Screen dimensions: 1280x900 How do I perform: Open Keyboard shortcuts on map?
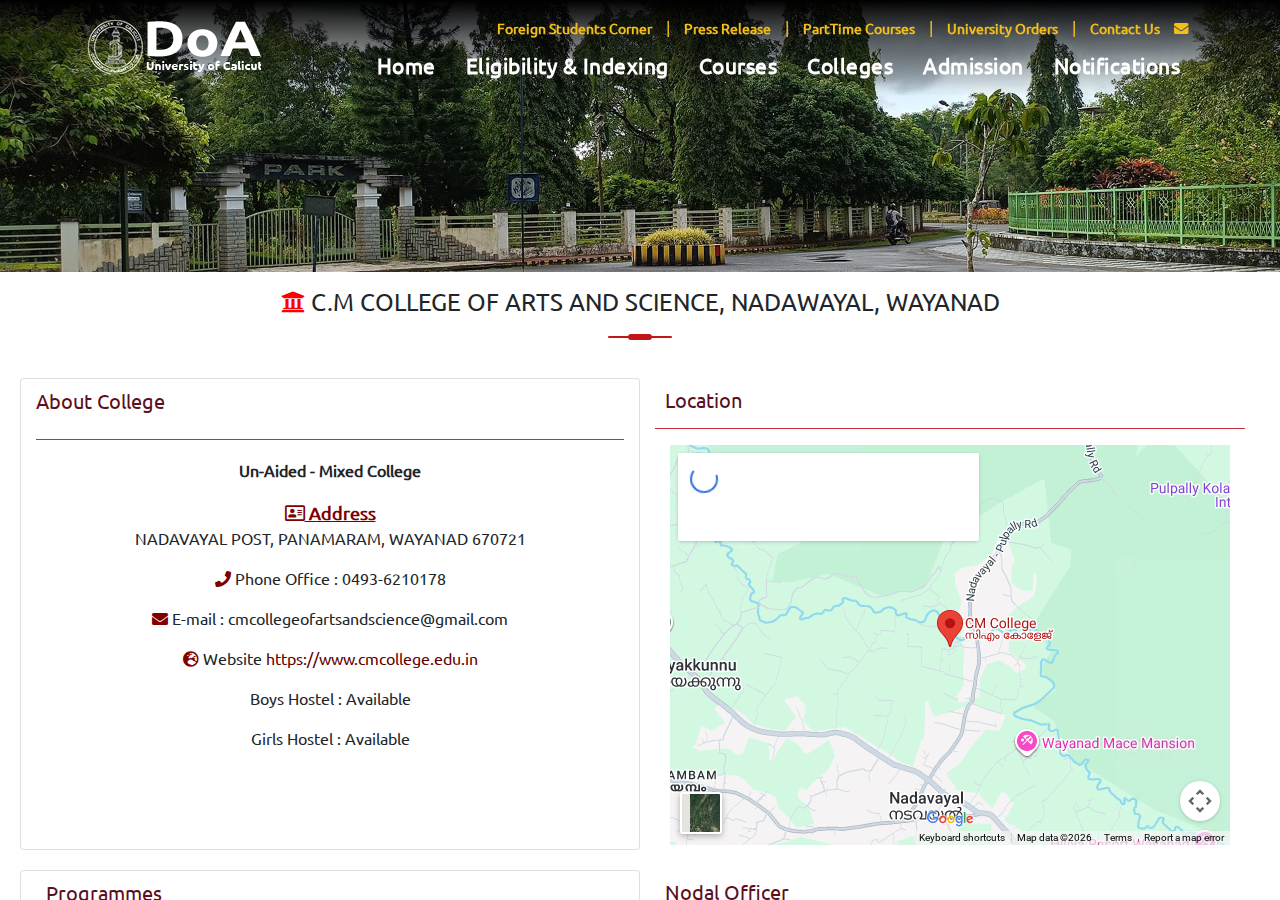962,838
